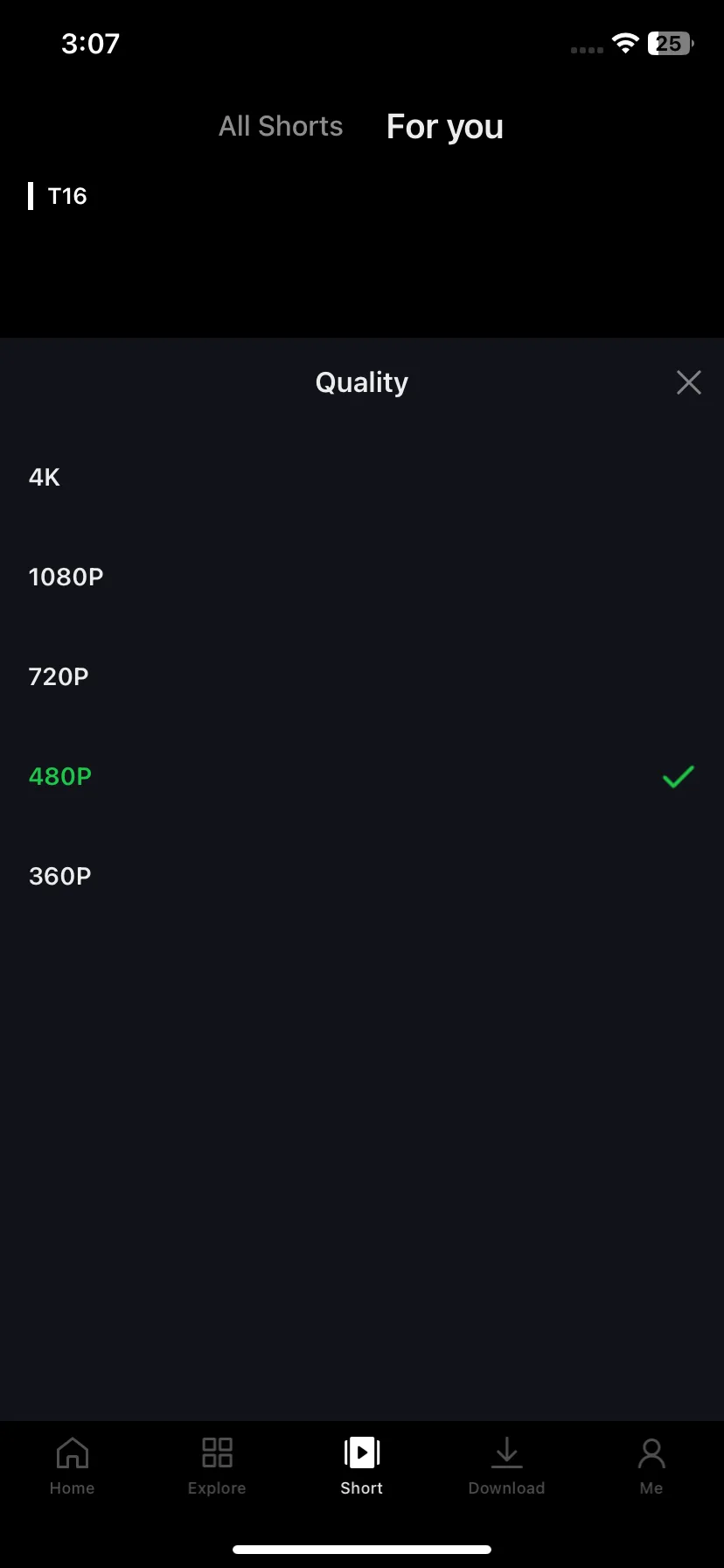Close the Quality panel with the X
Image resolution: width=724 pixels, height=1568 pixels.
point(689,382)
